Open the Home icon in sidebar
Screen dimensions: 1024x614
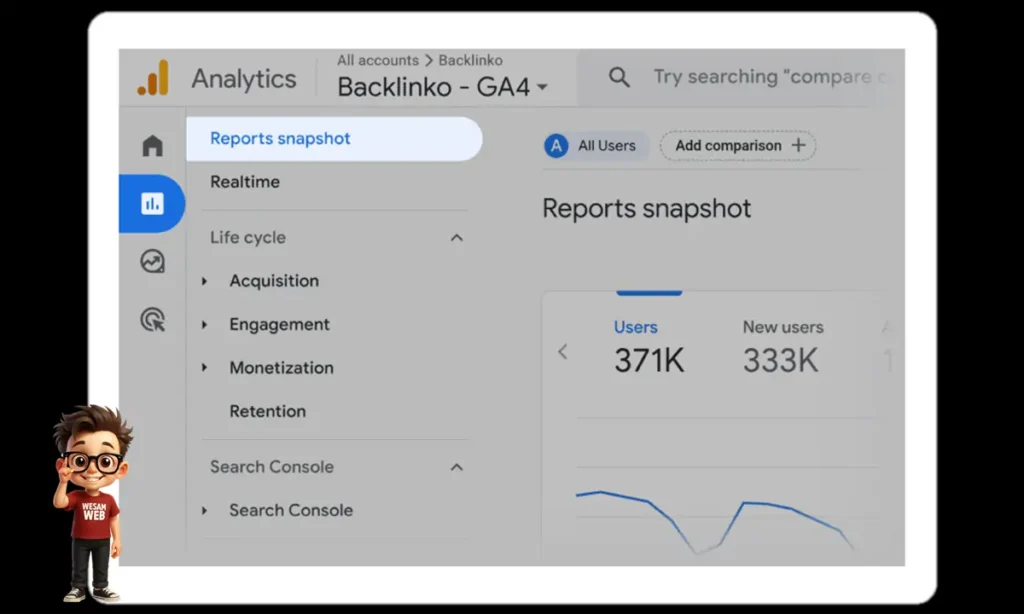[x=152, y=146]
